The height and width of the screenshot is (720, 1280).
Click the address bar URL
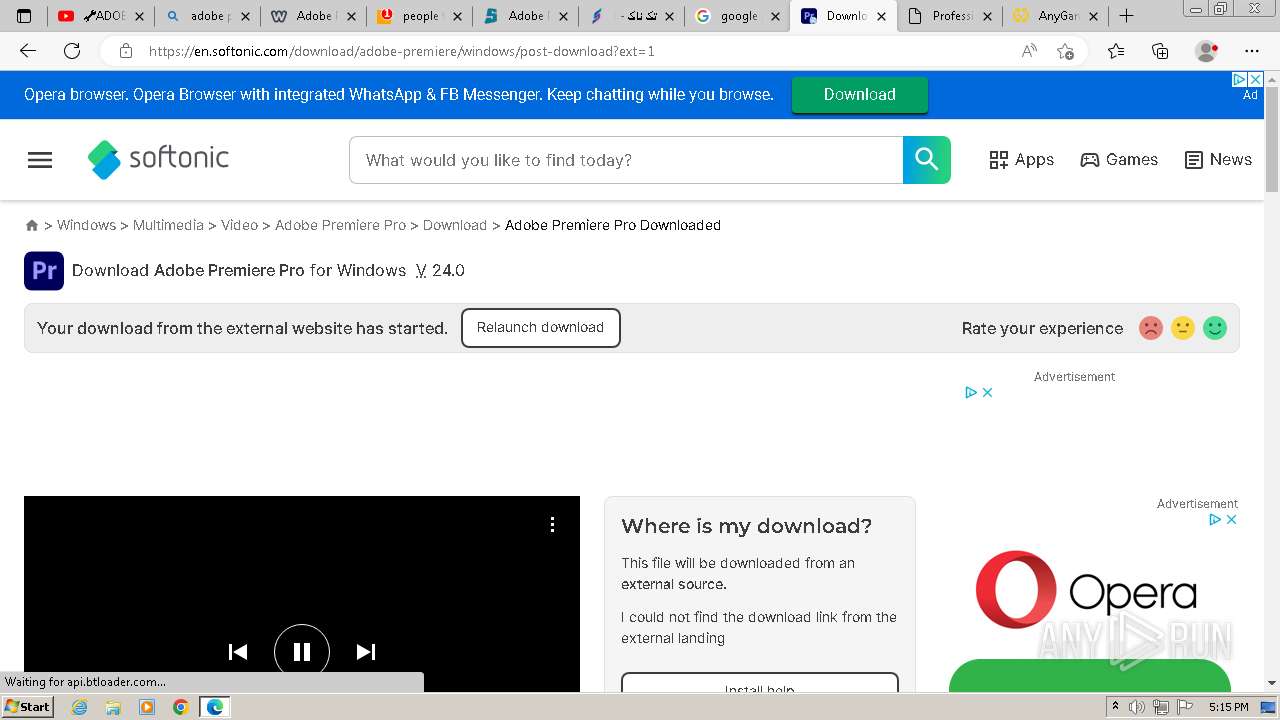(x=401, y=51)
